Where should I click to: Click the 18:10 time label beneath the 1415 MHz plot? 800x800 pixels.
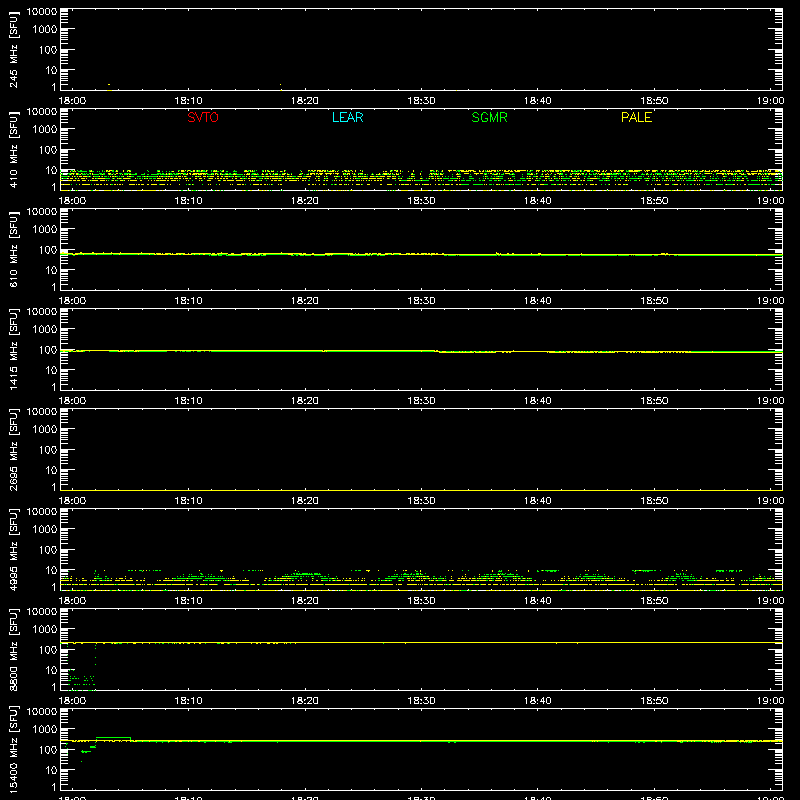coord(188,401)
